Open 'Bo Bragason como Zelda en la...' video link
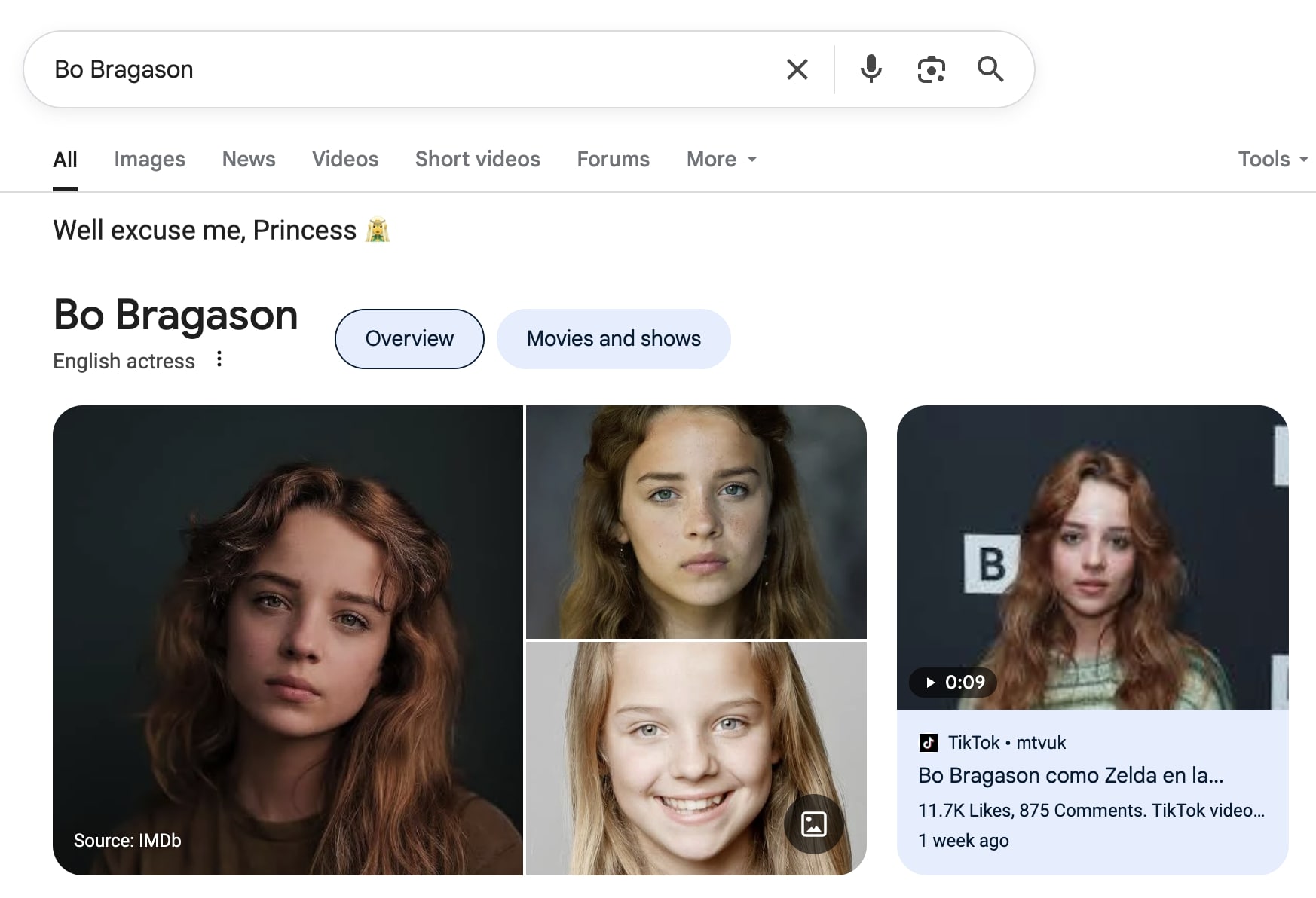 point(1070,775)
